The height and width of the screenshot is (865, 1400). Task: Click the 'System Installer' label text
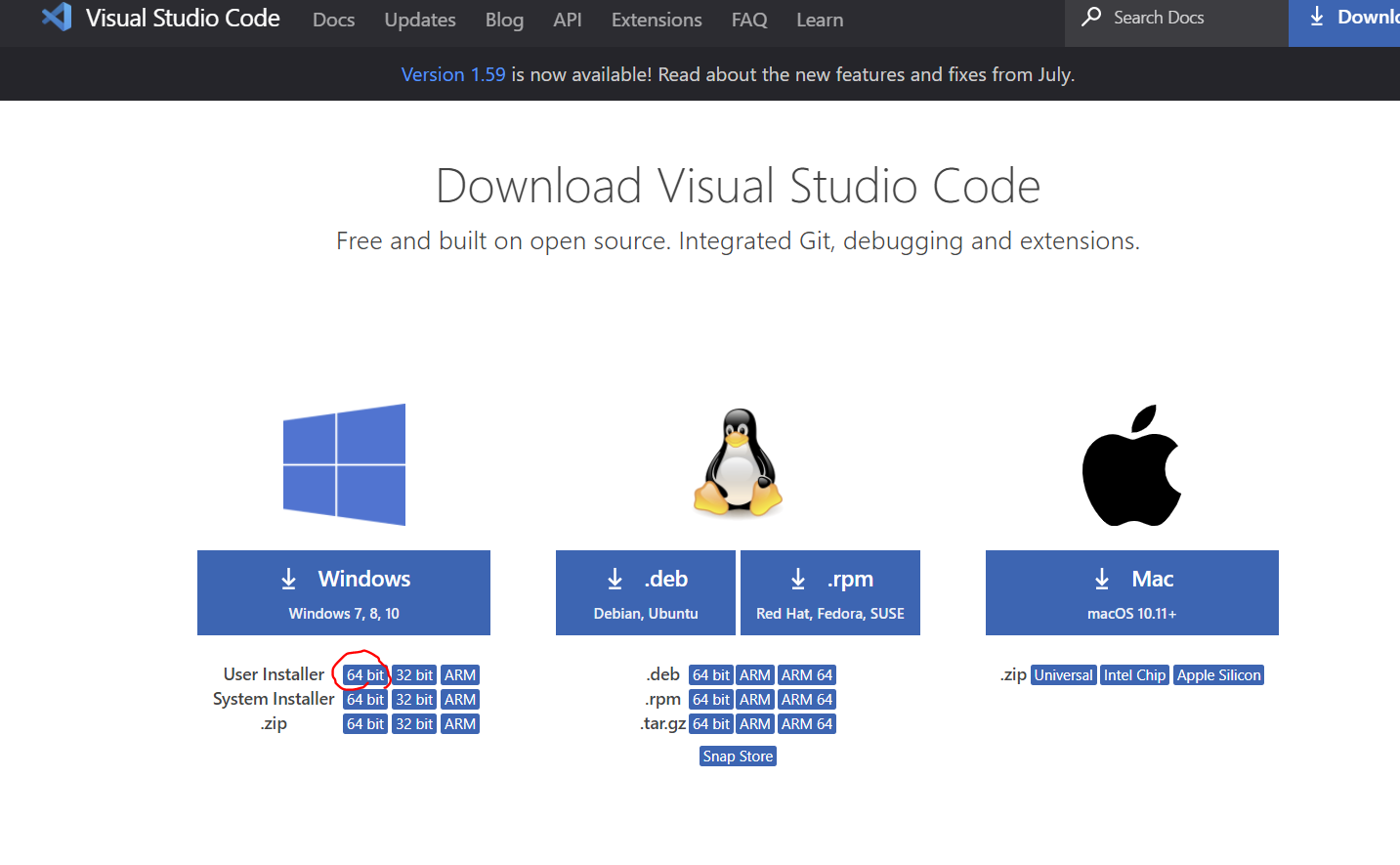(274, 699)
